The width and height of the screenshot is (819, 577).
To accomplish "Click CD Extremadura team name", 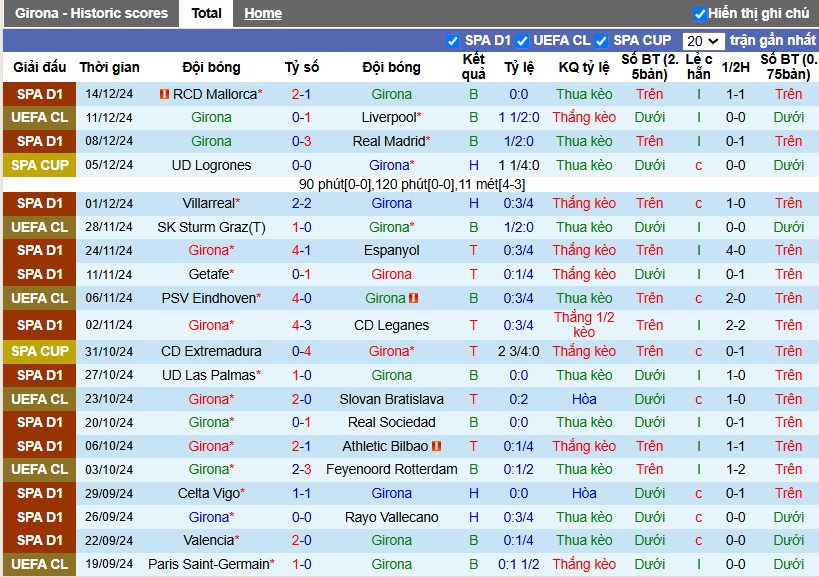I will click(212, 351).
